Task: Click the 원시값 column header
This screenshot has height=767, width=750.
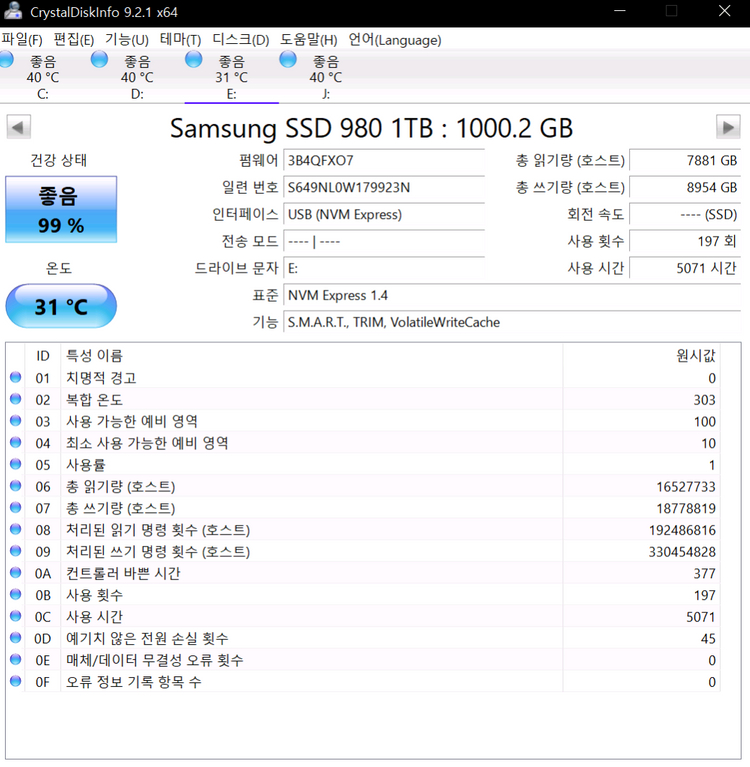Action: (641, 356)
